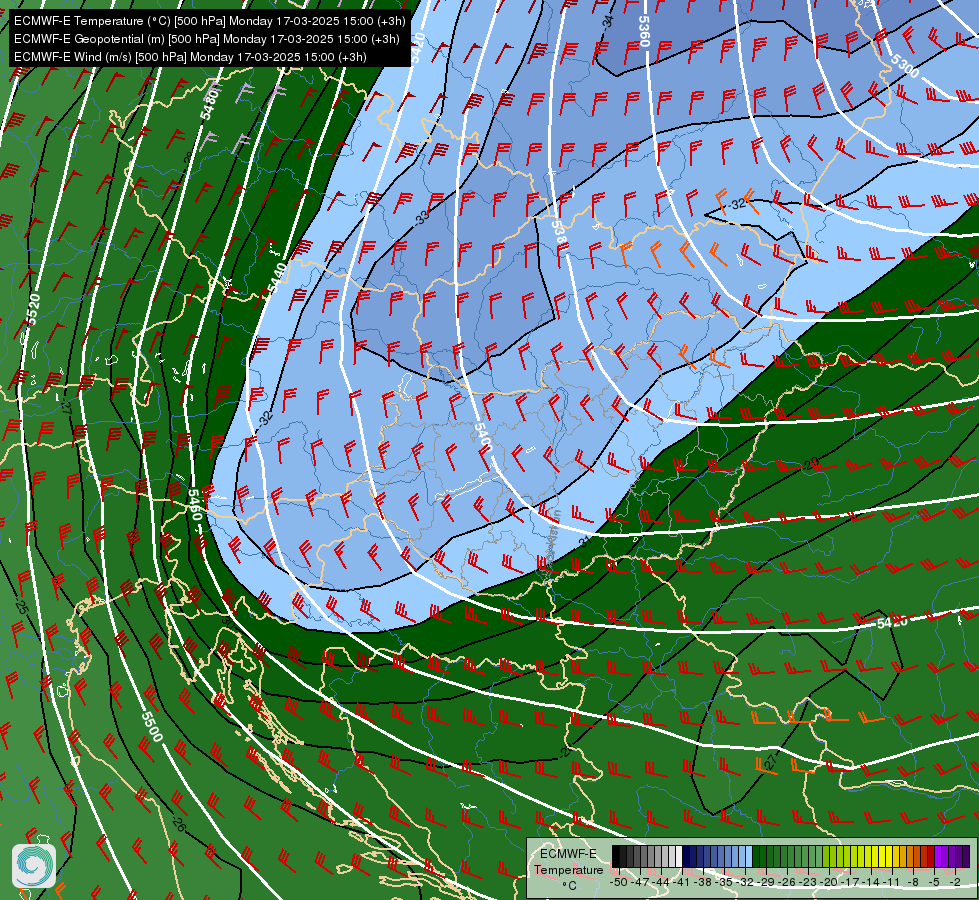The image size is (979, 900).
Task: Click the 5460 geopotential contour label
Action: 195,505
